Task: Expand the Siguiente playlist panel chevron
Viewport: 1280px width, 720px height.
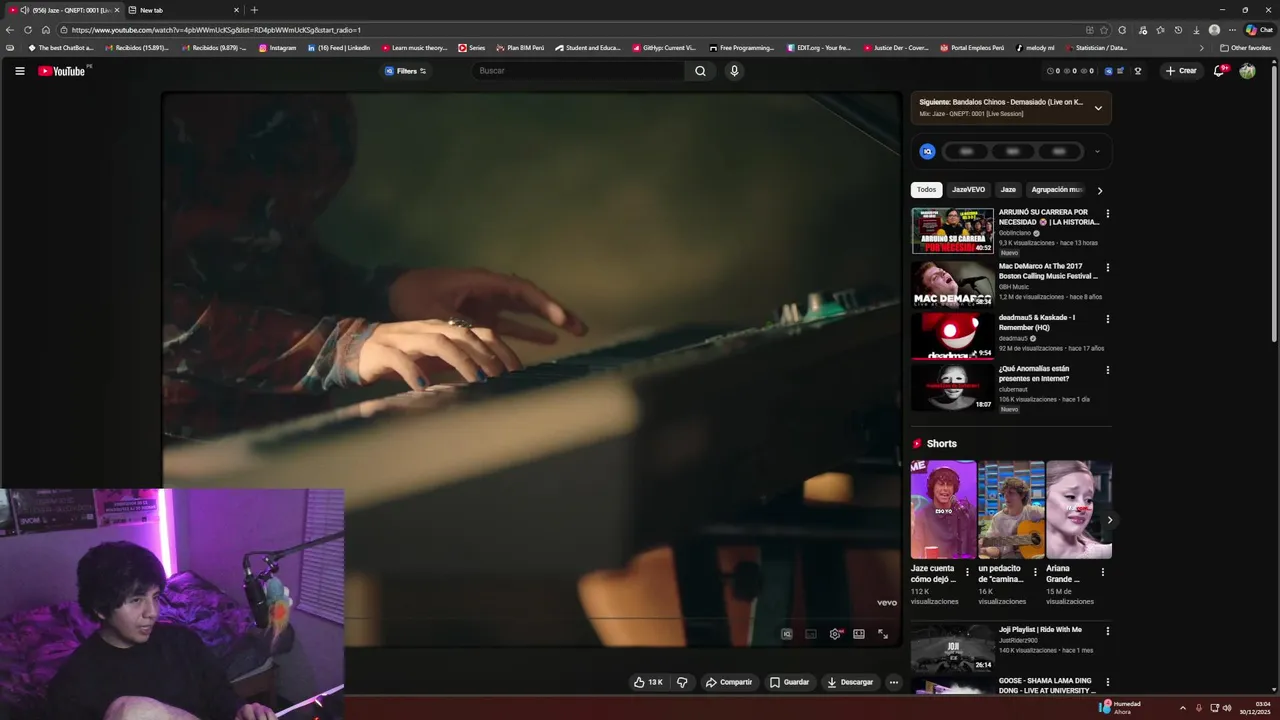Action: point(1098,108)
